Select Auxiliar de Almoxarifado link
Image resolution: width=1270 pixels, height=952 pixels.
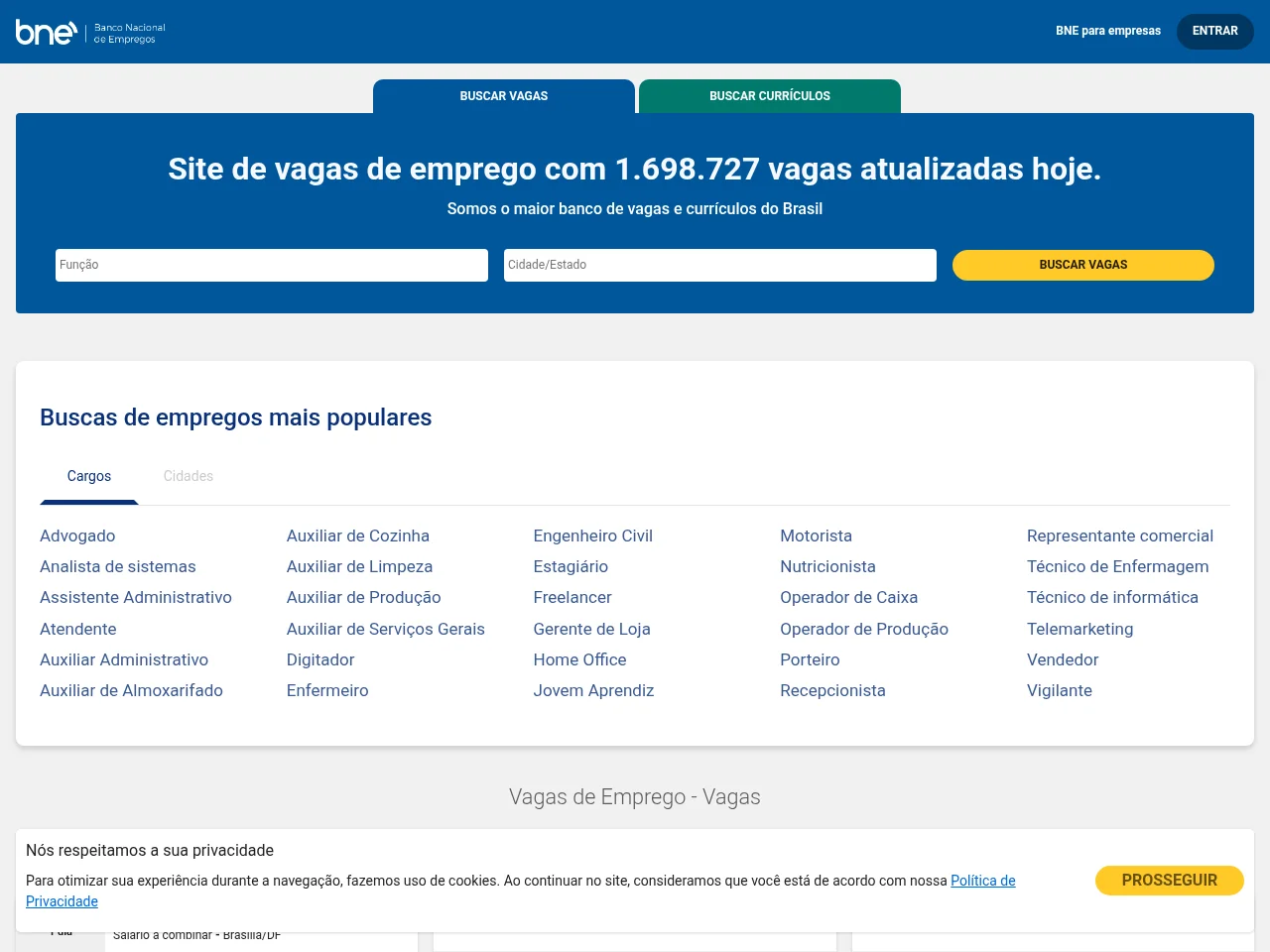131,690
